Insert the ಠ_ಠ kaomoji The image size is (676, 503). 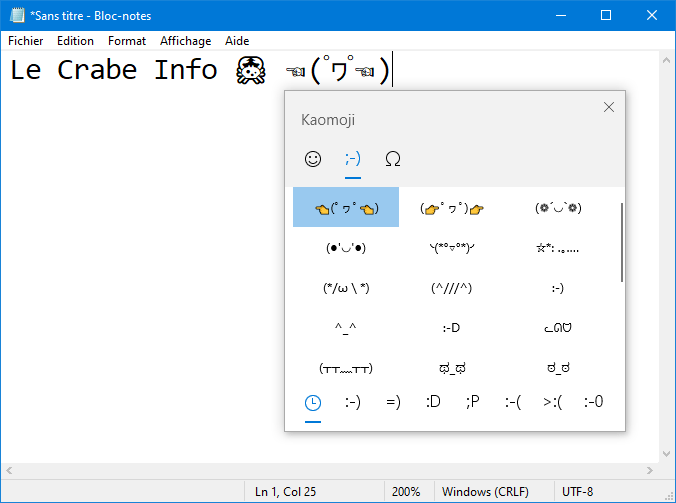(558, 368)
